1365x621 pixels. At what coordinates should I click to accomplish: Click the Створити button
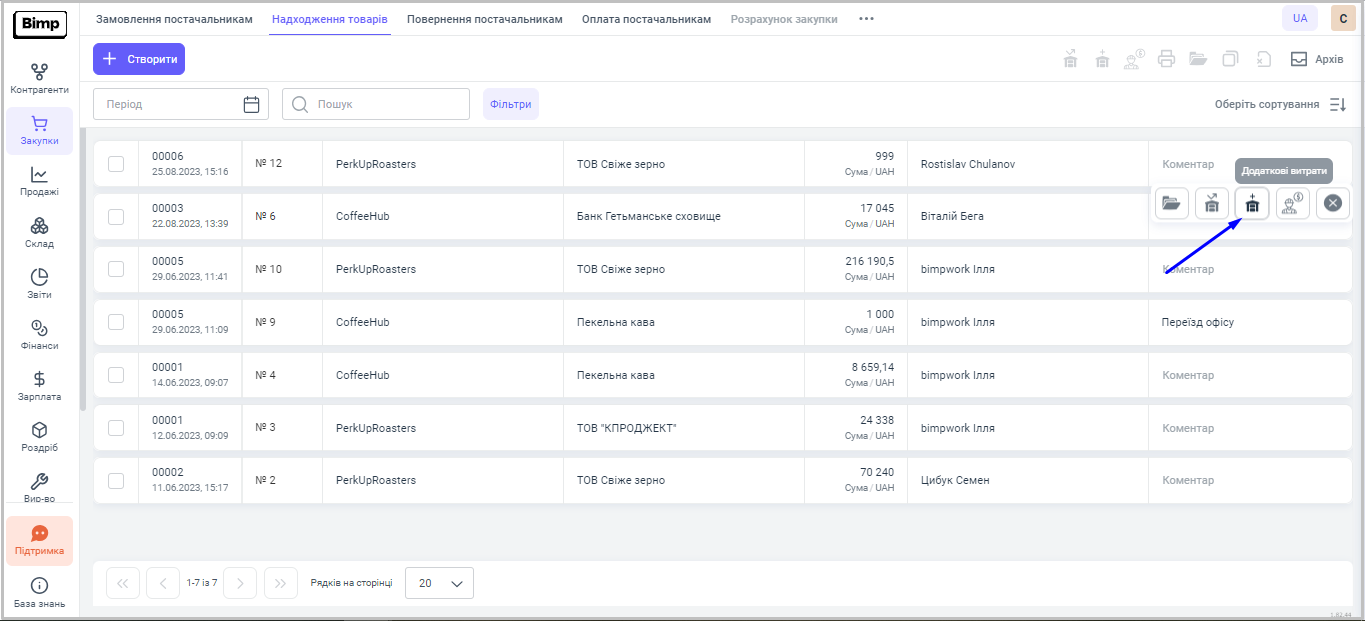coord(139,59)
